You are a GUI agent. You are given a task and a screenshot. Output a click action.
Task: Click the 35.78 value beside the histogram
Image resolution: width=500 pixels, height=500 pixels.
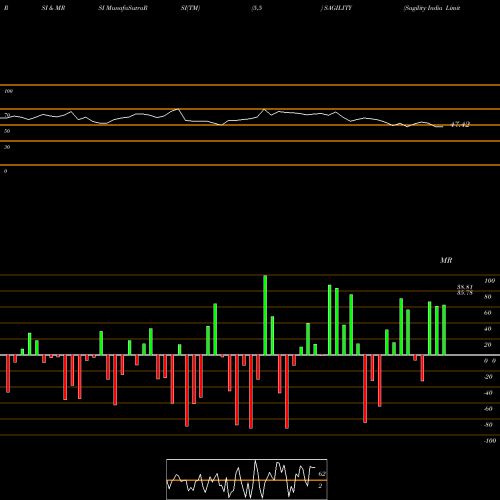(x=465, y=293)
